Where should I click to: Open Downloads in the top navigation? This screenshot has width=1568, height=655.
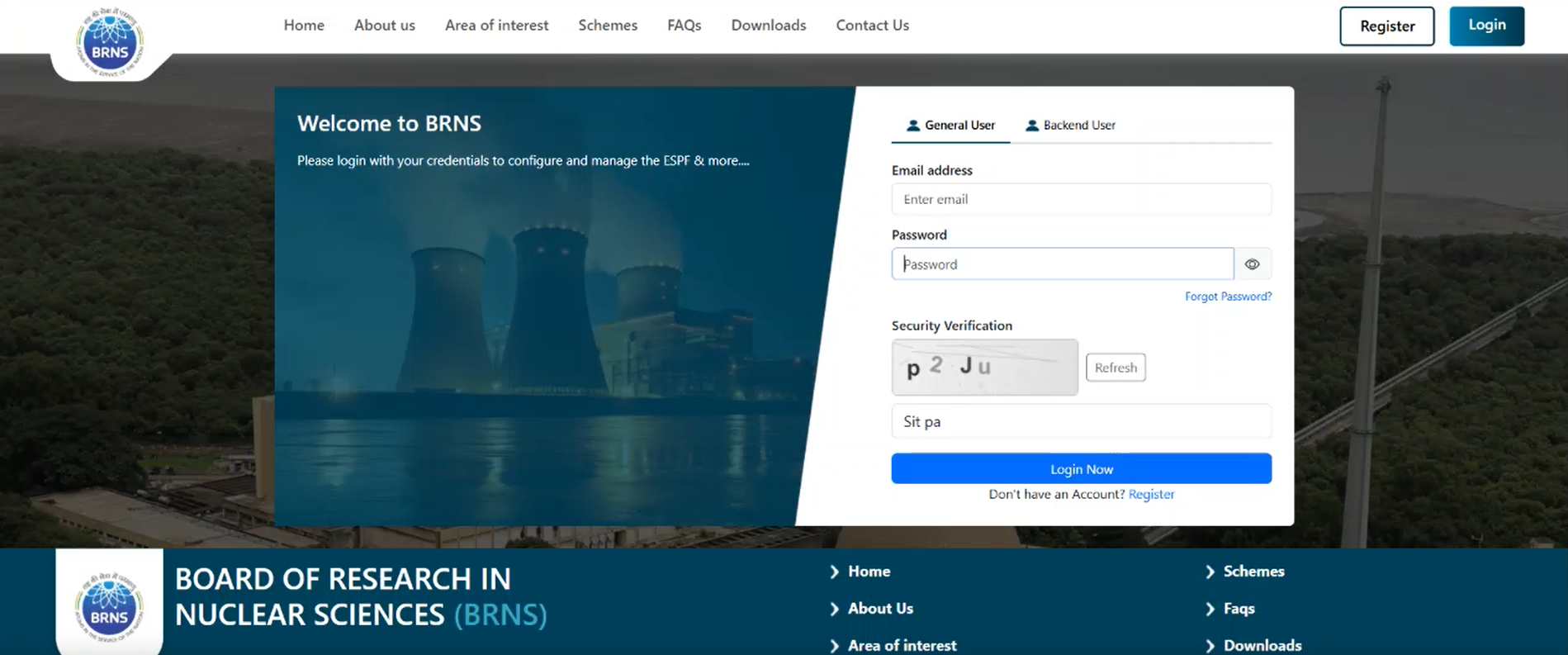point(769,26)
